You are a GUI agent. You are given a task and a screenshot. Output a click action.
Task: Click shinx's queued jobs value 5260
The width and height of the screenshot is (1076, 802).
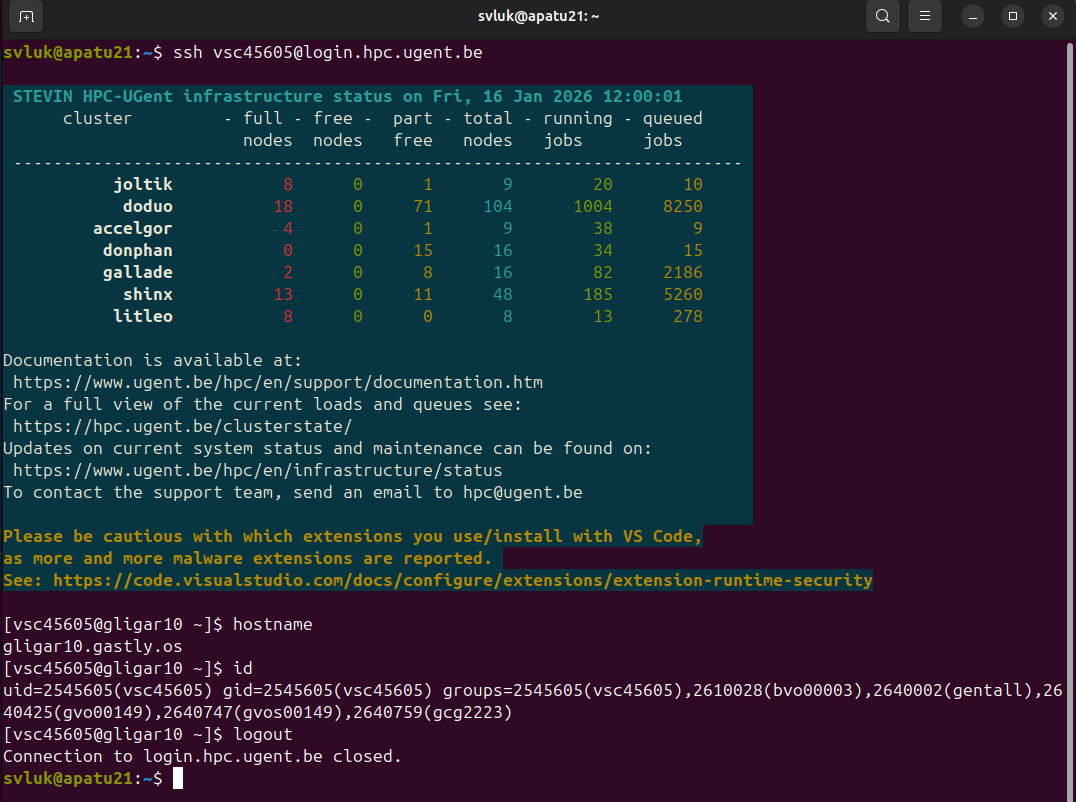click(x=683, y=294)
